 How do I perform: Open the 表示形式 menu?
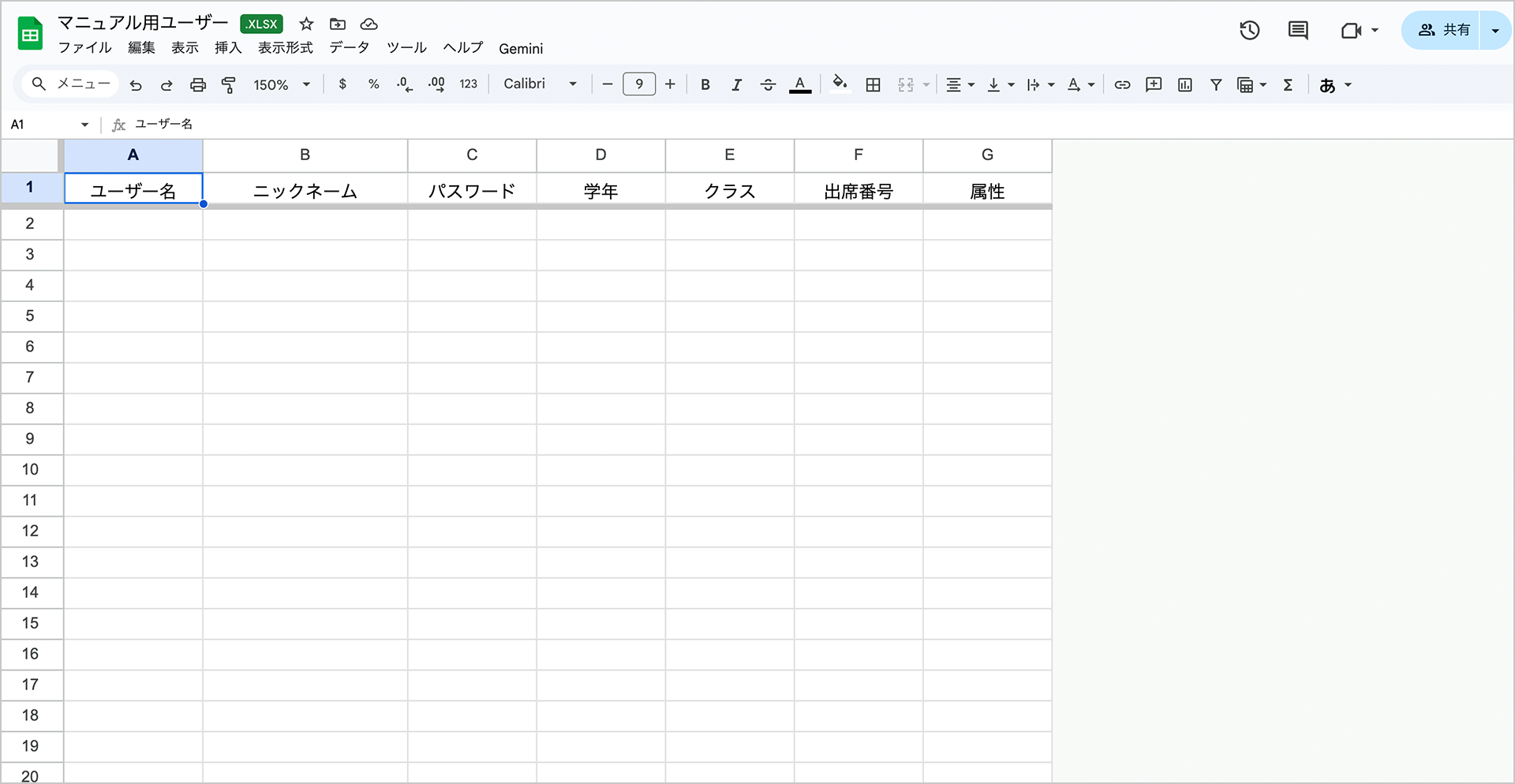(285, 48)
